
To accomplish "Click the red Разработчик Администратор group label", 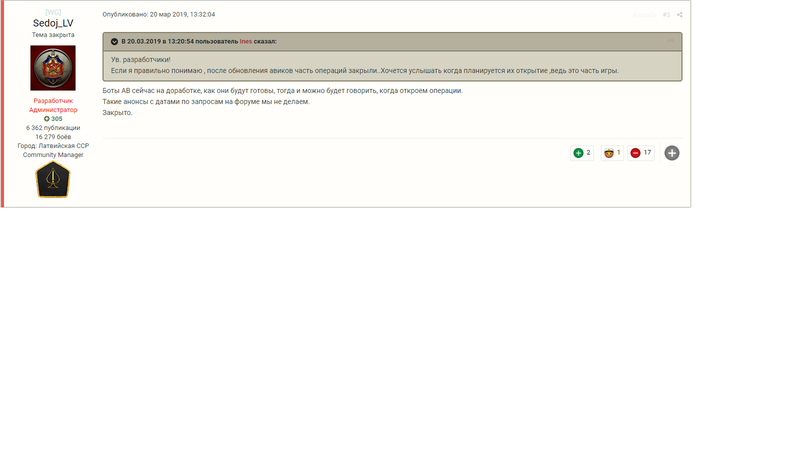I will (x=53, y=105).
